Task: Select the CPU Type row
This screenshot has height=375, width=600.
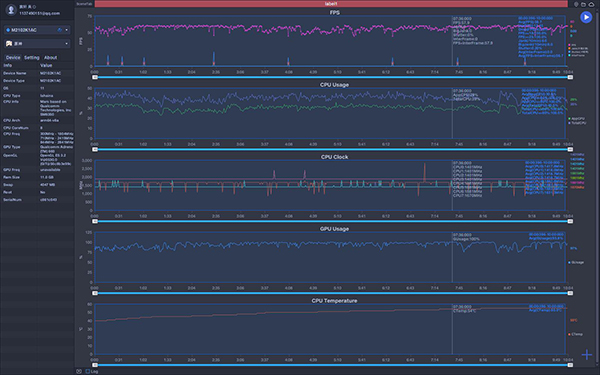Action: 37,96
